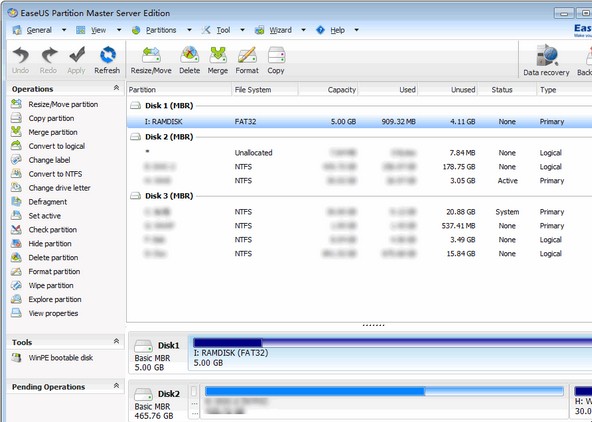Collapse the Pending Operations panel

click(x=116, y=386)
